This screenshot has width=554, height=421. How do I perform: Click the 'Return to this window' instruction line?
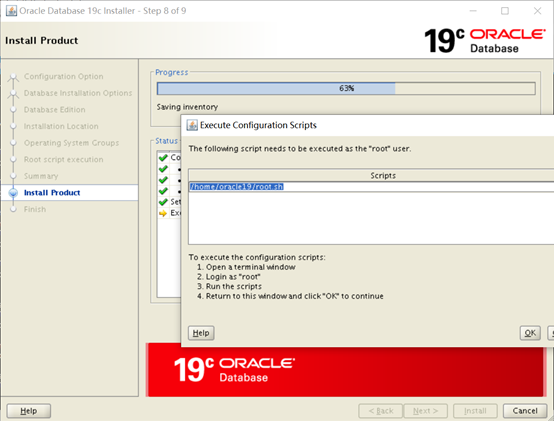[295, 296]
